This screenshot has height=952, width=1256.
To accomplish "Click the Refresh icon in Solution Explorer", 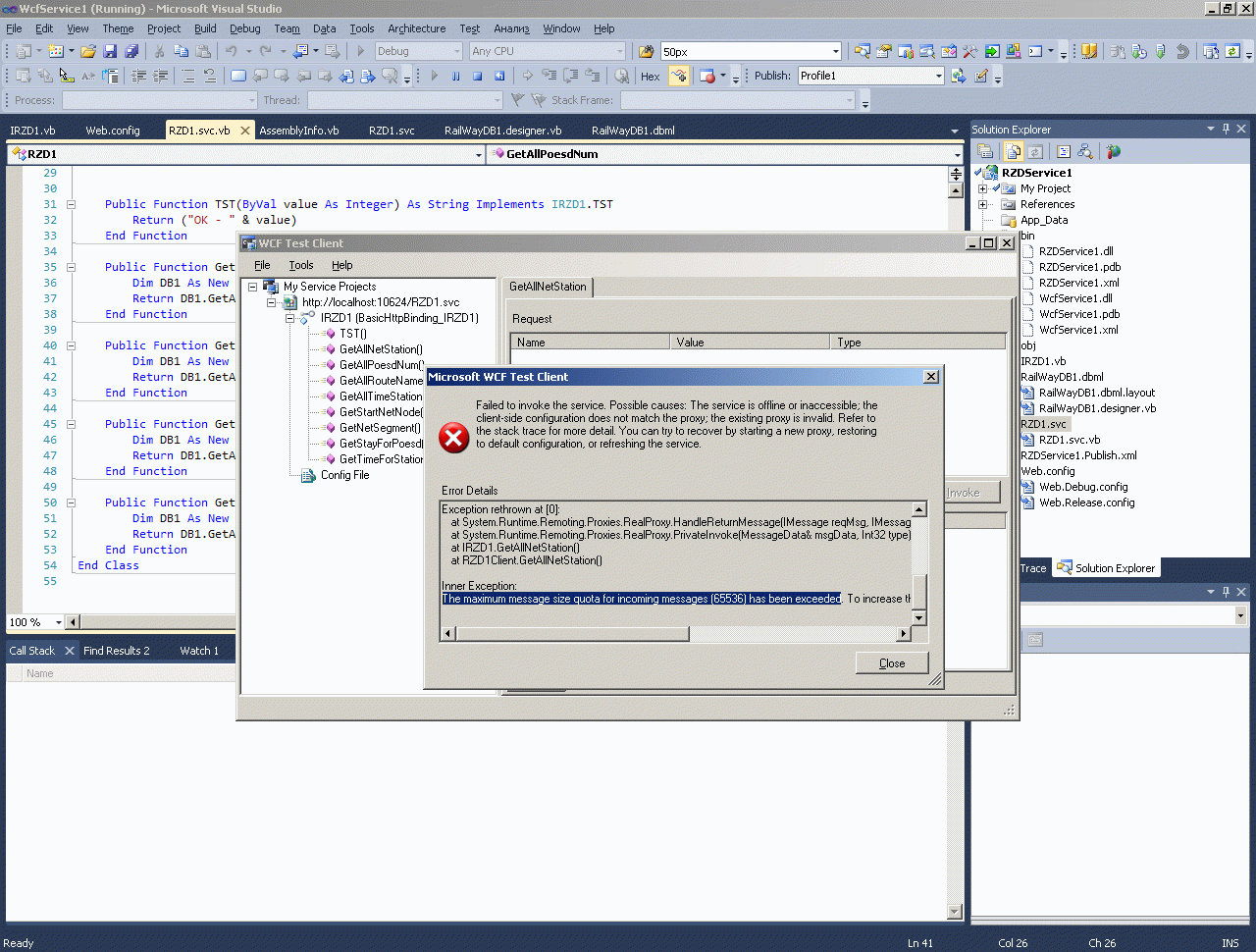I will coord(1035,151).
